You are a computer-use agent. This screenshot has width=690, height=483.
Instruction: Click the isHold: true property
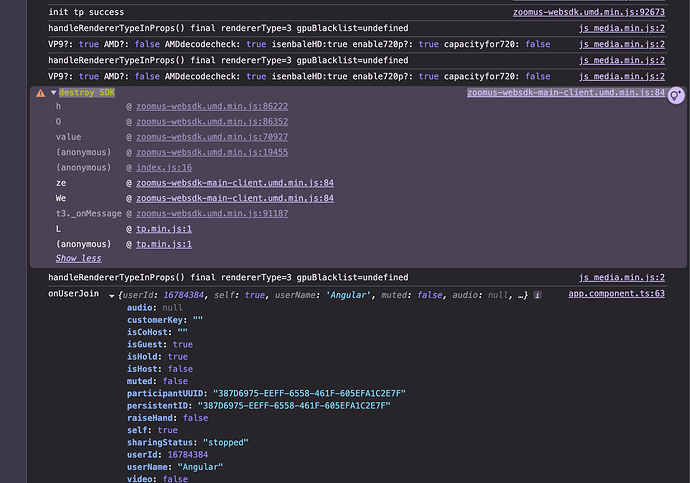point(157,357)
